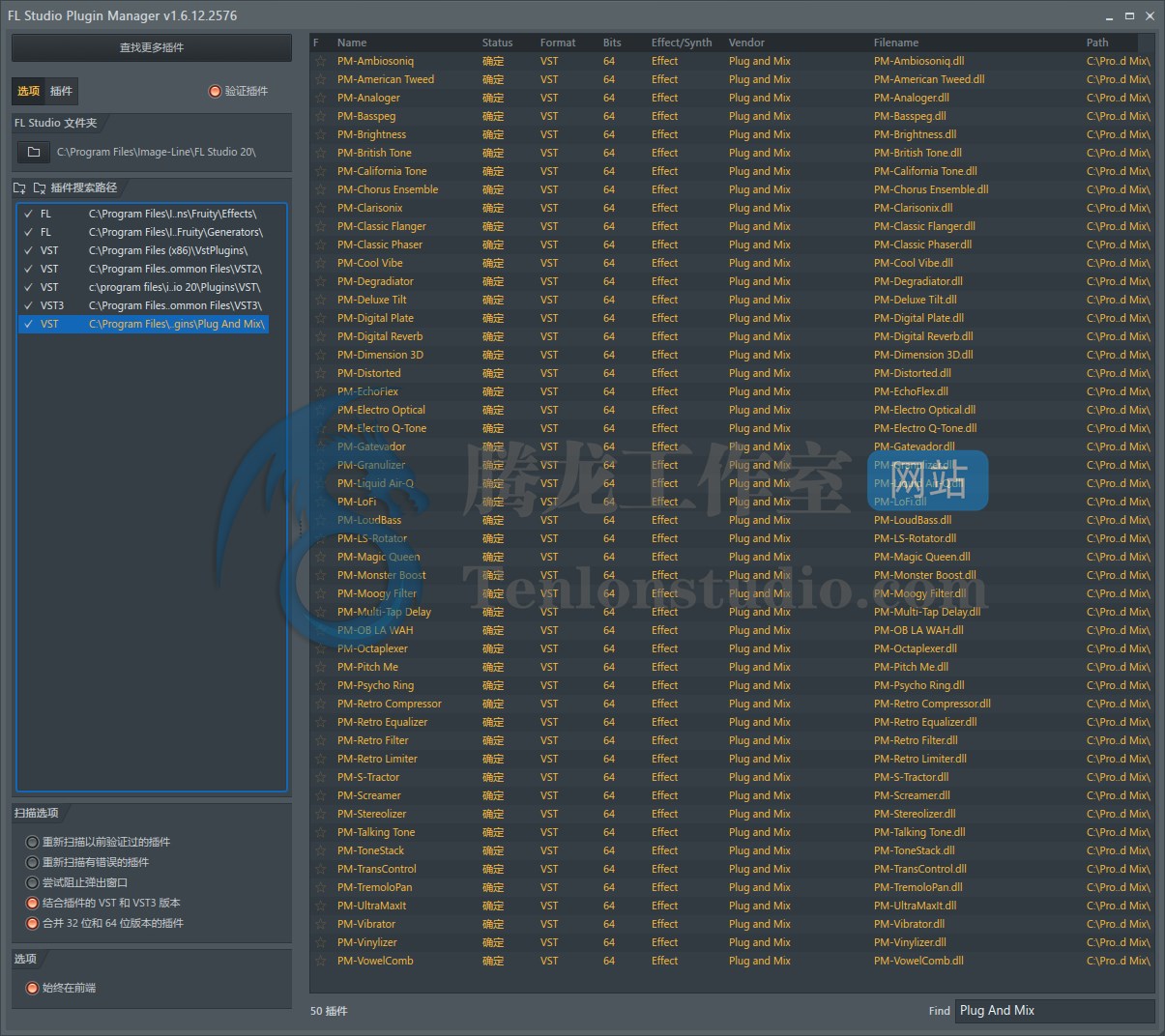Click the F favorites column header
Viewport: 1165px width, 1036px height.
pyautogui.click(x=316, y=43)
